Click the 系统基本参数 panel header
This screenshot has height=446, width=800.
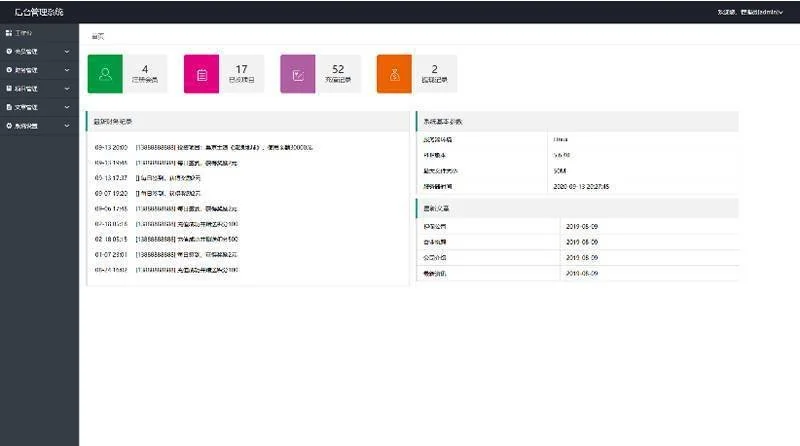coord(576,121)
